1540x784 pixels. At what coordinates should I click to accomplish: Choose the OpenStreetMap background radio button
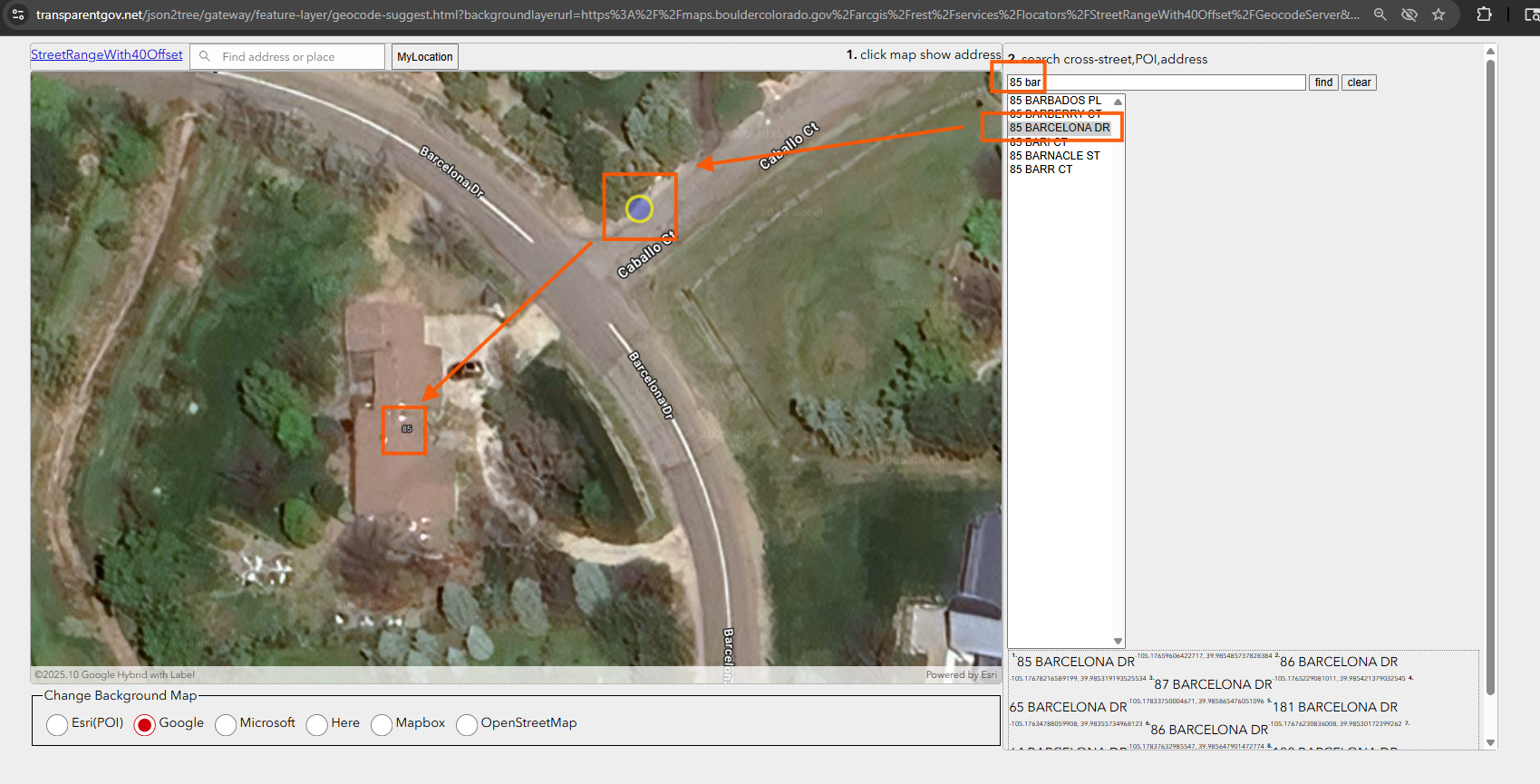click(467, 724)
